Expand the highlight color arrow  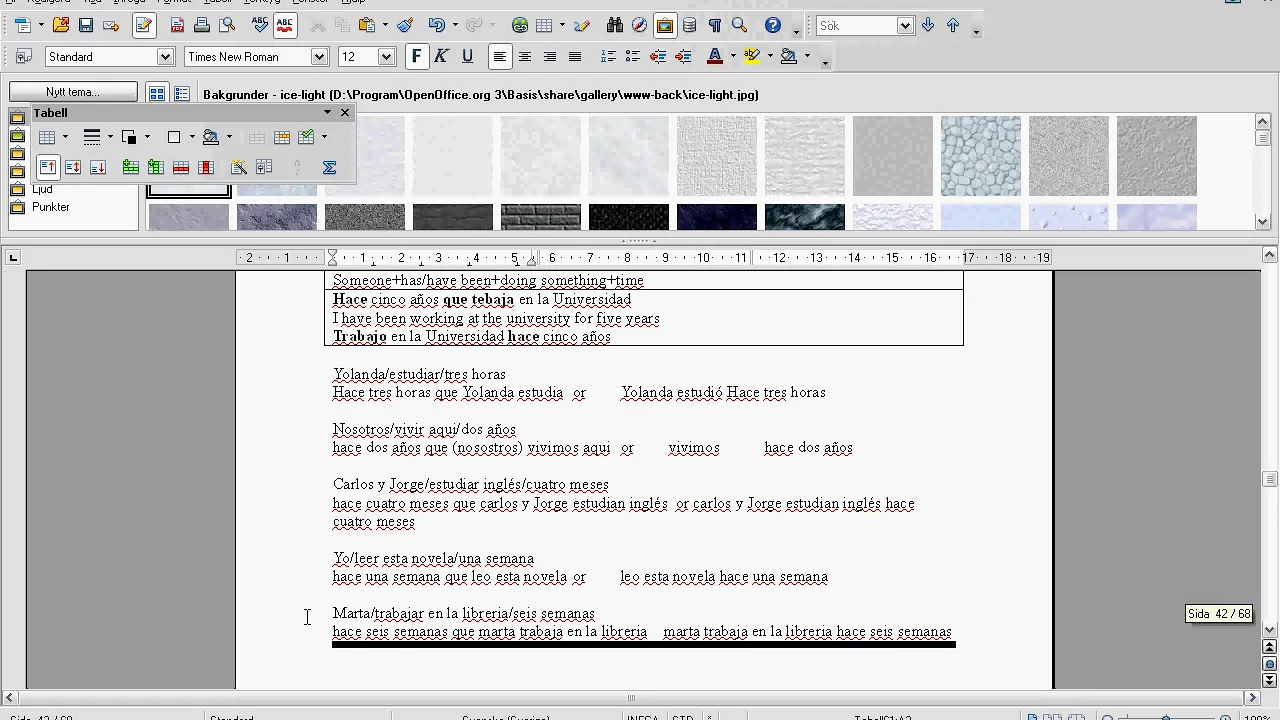[770, 57]
